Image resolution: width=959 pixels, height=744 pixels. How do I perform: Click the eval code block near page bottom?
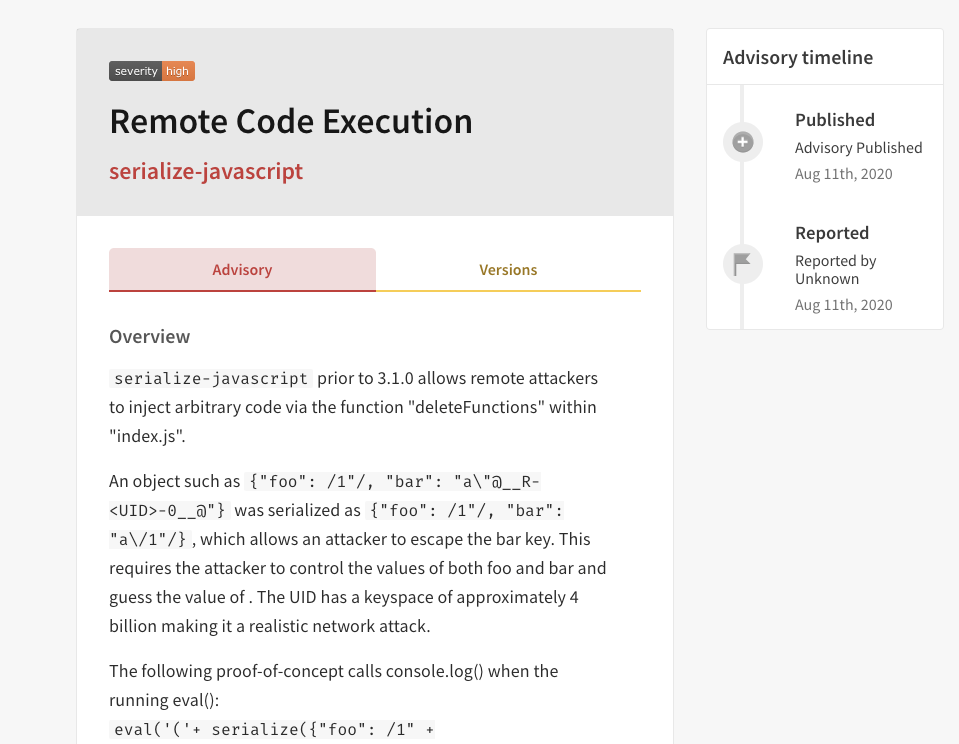tap(275, 729)
